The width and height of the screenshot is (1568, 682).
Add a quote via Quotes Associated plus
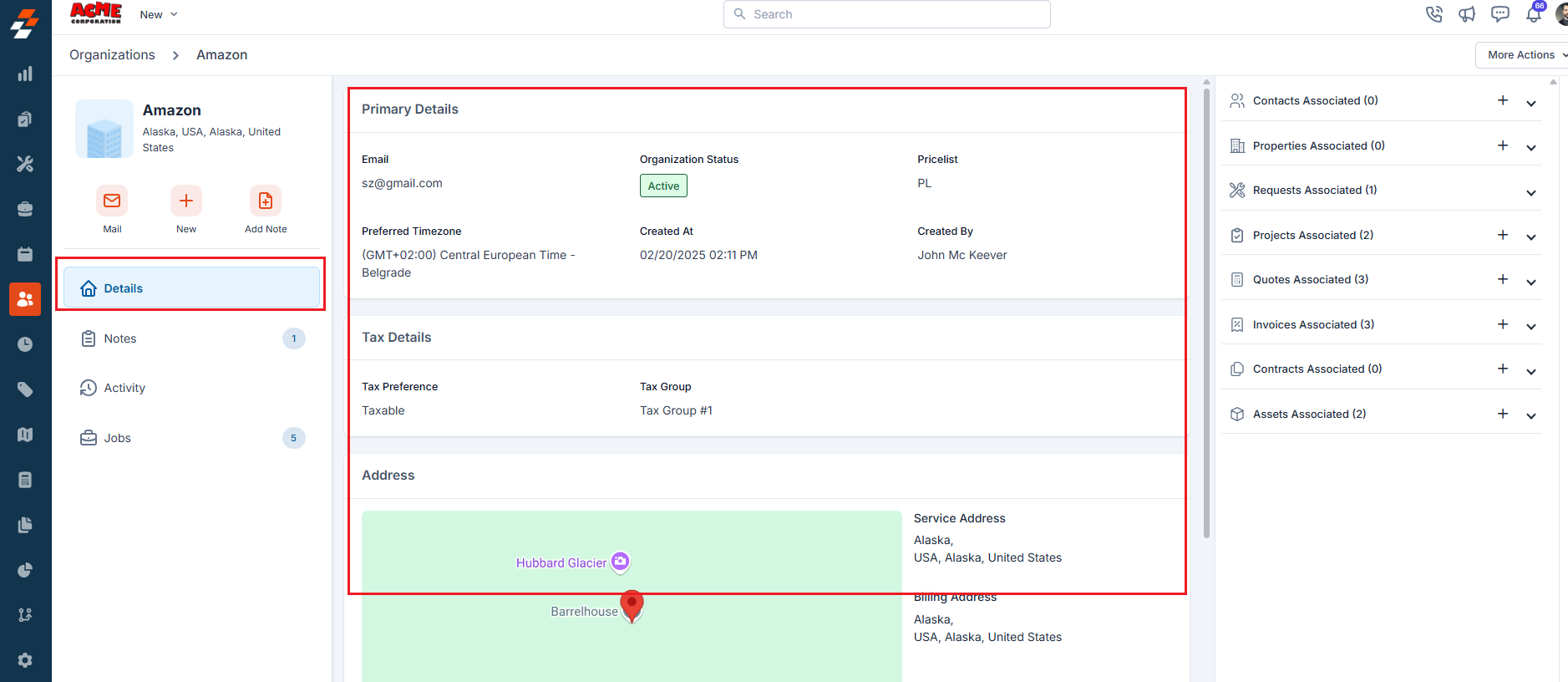point(1503,279)
